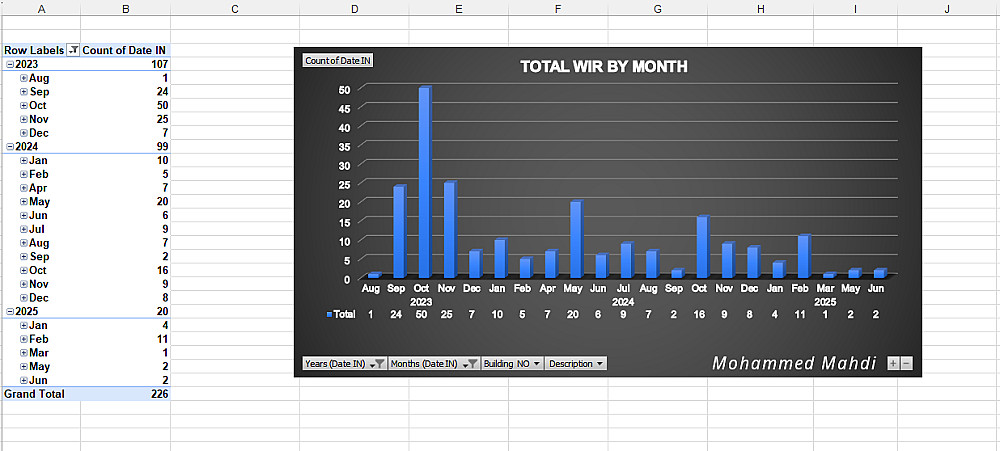The image size is (1000, 451).
Task: Collapse the 2025 year group
Action: click(10, 312)
